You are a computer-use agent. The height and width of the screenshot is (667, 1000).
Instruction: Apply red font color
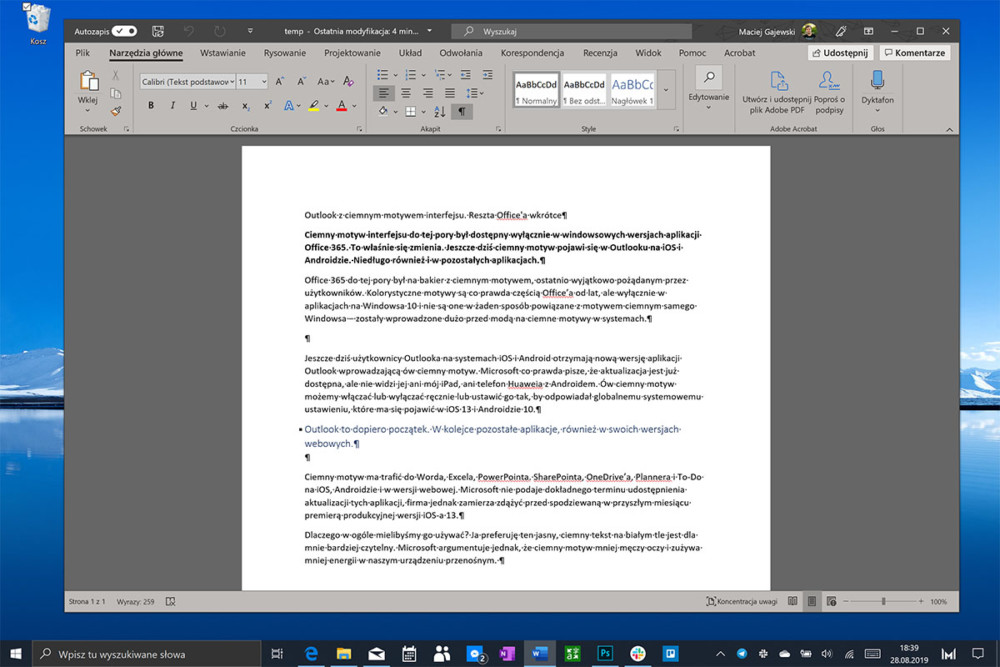tap(342, 106)
